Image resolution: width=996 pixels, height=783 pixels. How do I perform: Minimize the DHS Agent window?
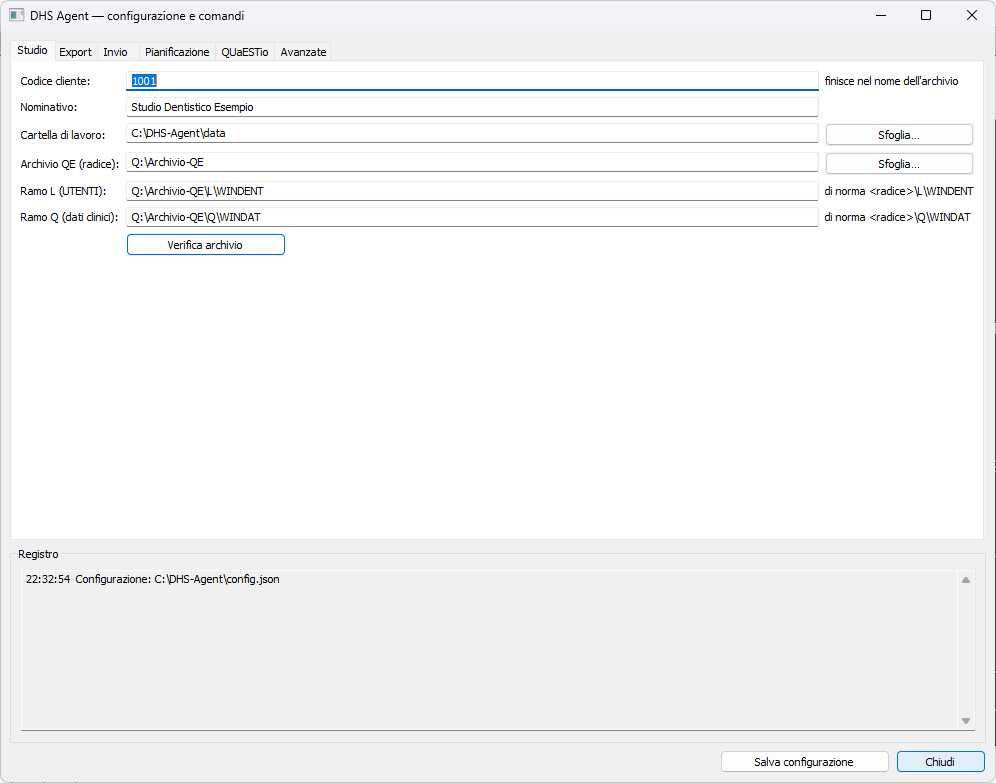pos(880,15)
